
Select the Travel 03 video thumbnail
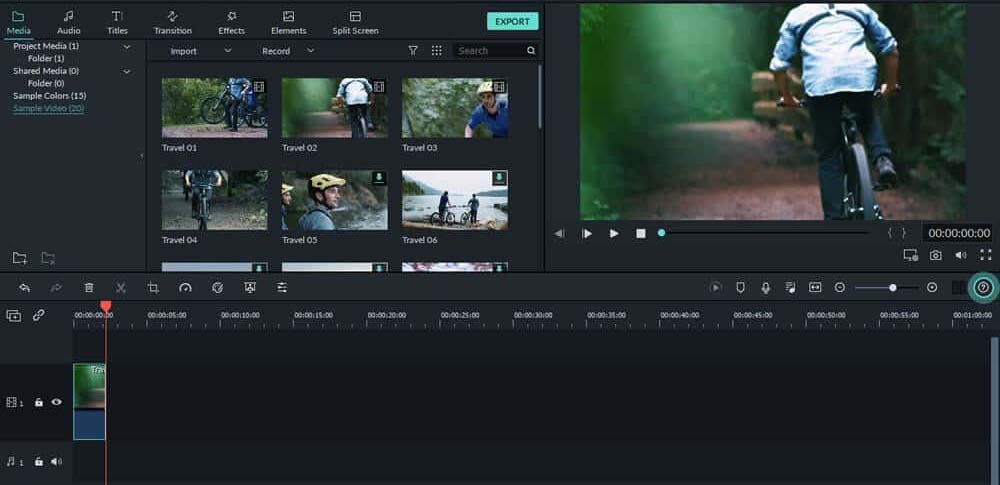tap(454, 108)
